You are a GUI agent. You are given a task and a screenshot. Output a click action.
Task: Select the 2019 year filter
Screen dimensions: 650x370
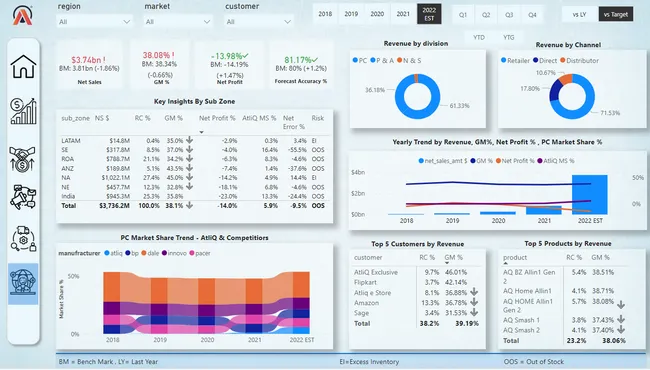click(x=351, y=14)
